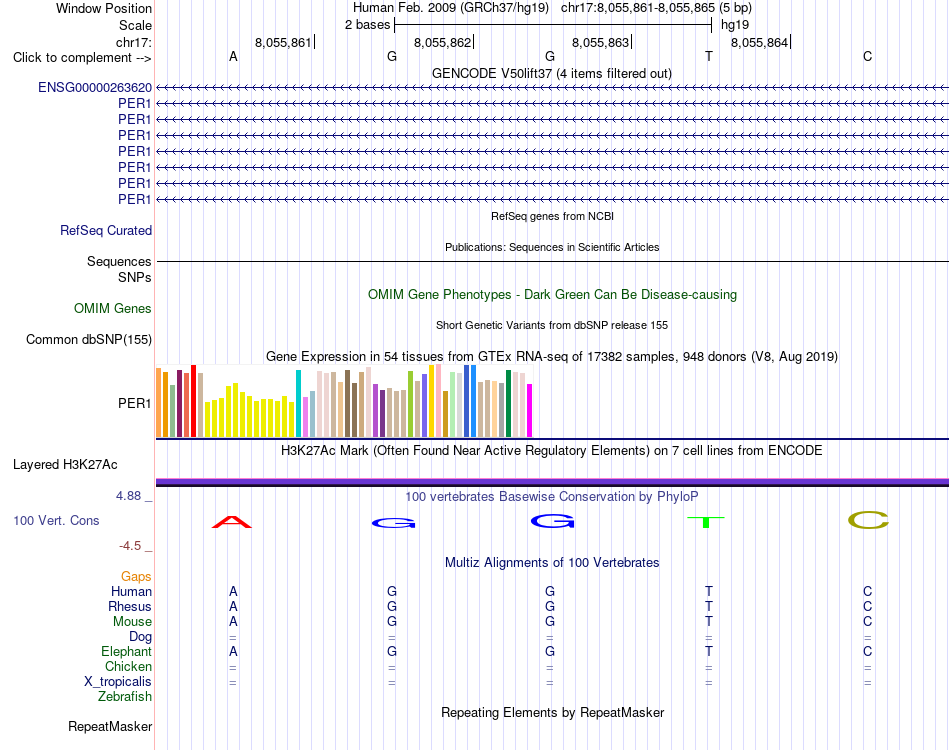Click the 'RefSeq genes from NCBI' track title
This screenshot has height=750, width=950.
pyautogui.click(x=553, y=216)
